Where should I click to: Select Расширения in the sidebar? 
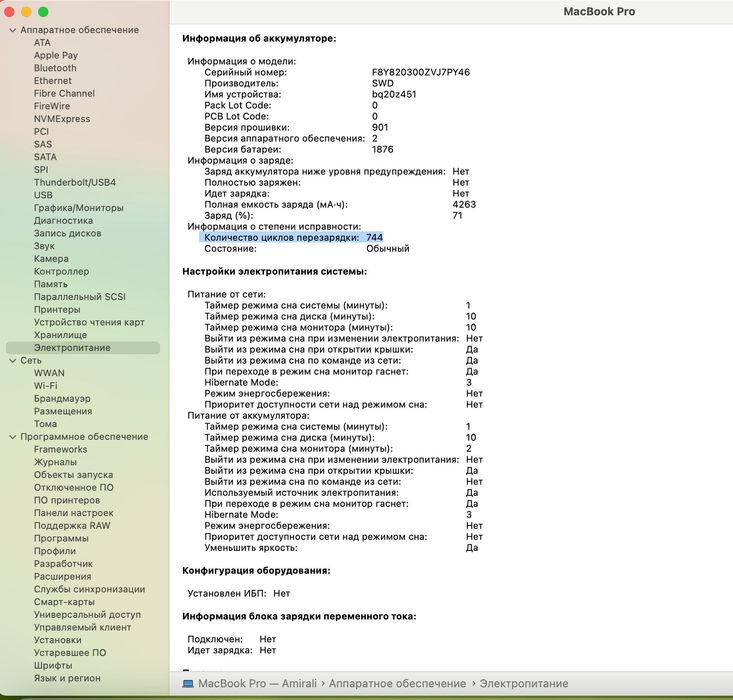point(62,576)
